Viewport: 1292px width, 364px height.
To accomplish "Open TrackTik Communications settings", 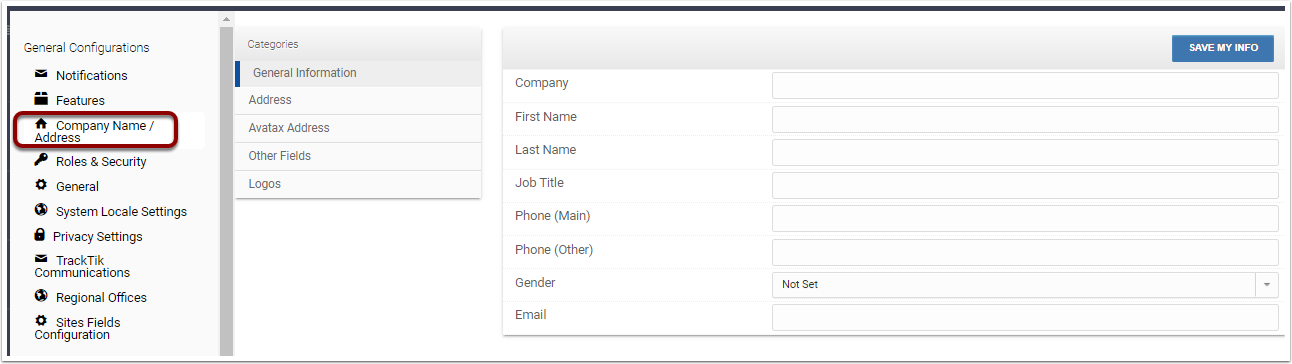I will (x=82, y=266).
